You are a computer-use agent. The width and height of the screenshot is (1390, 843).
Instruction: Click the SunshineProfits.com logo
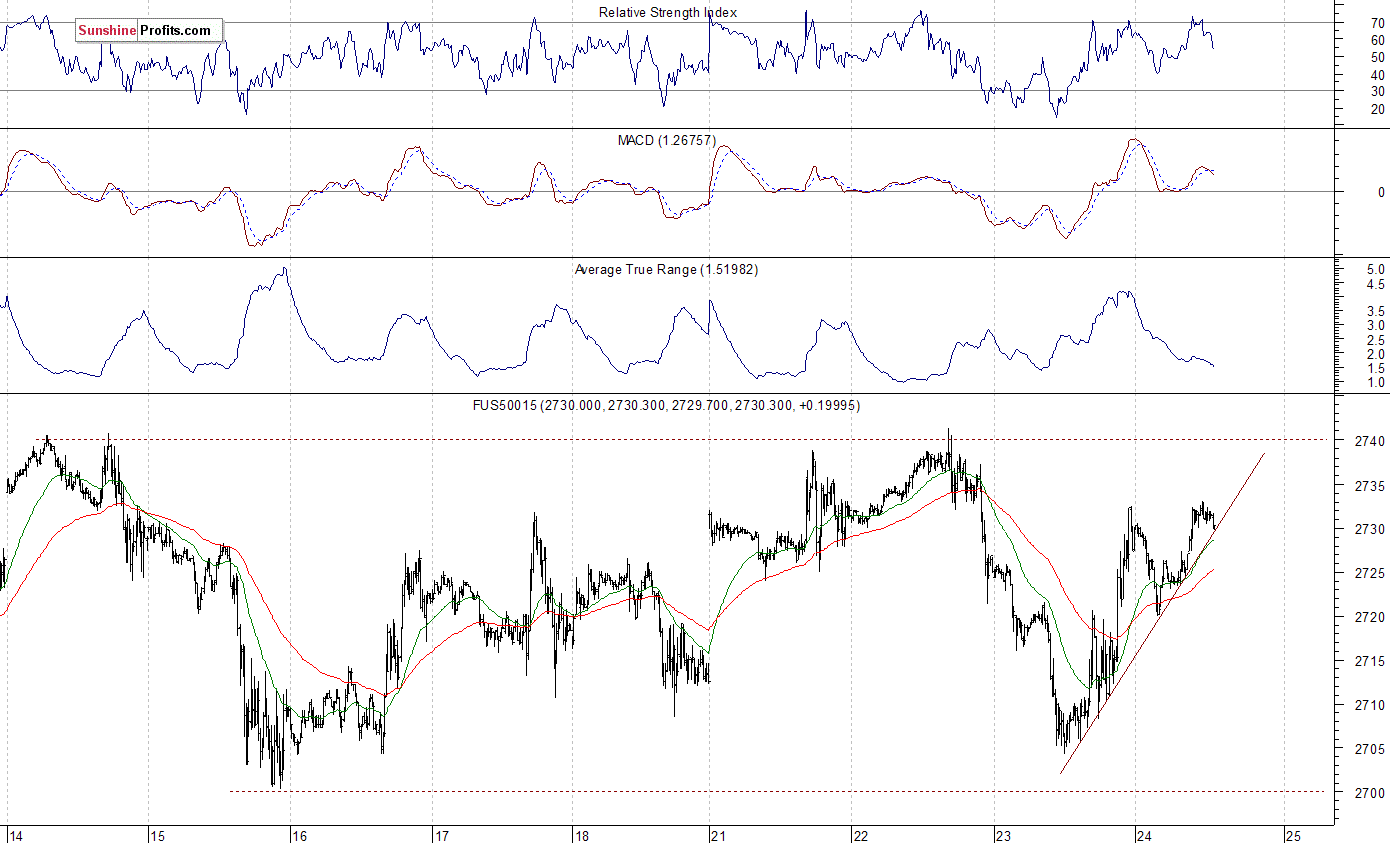[149, 30]
